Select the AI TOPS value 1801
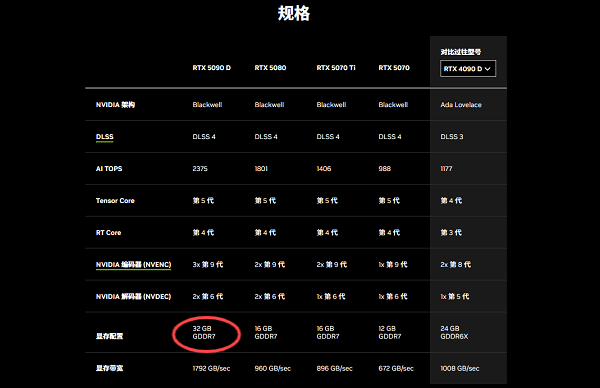Image resolution: width=600 pixels, height=388 pixels. (261, 169)
